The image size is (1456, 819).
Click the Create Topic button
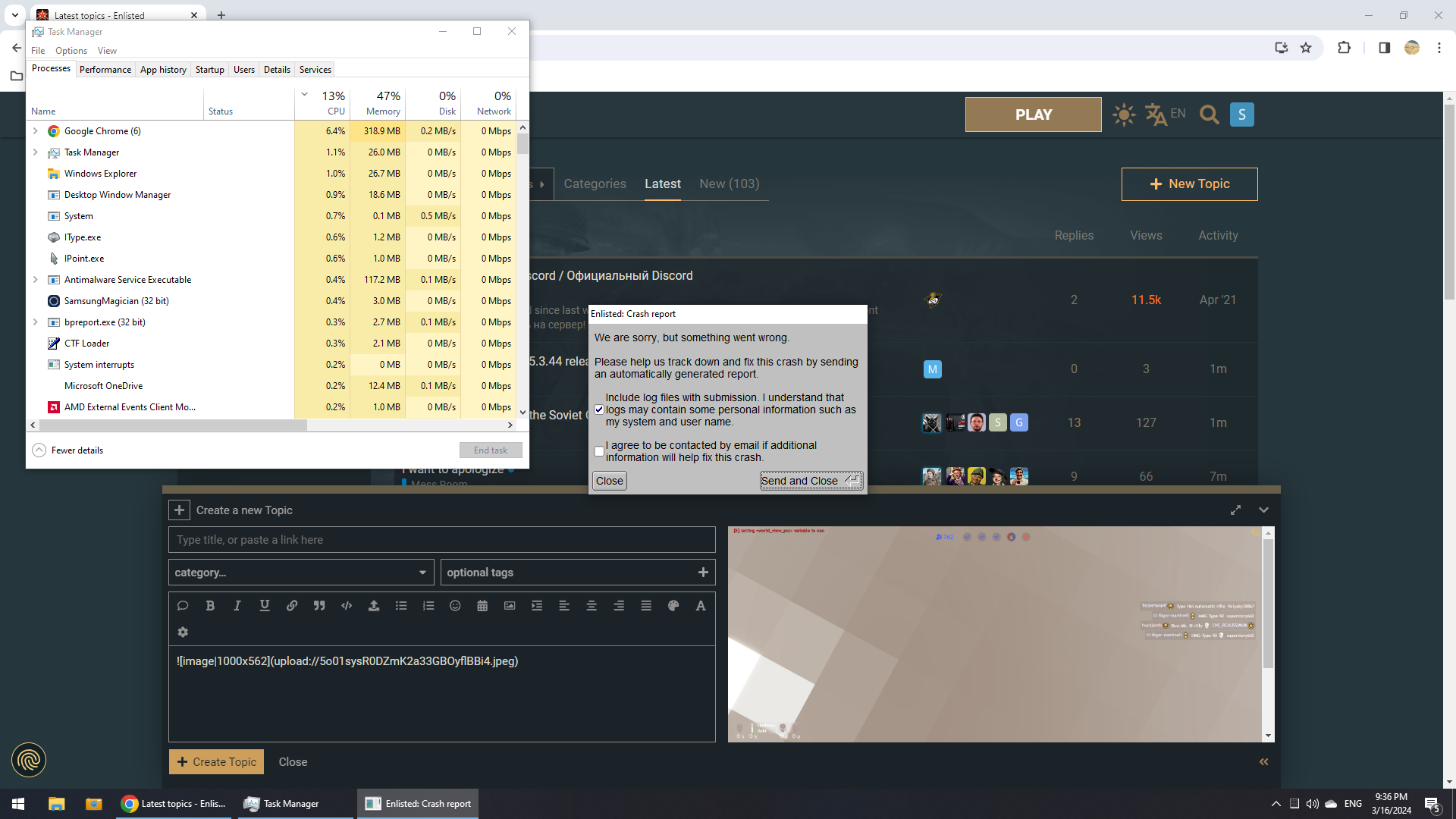(216, 762)
